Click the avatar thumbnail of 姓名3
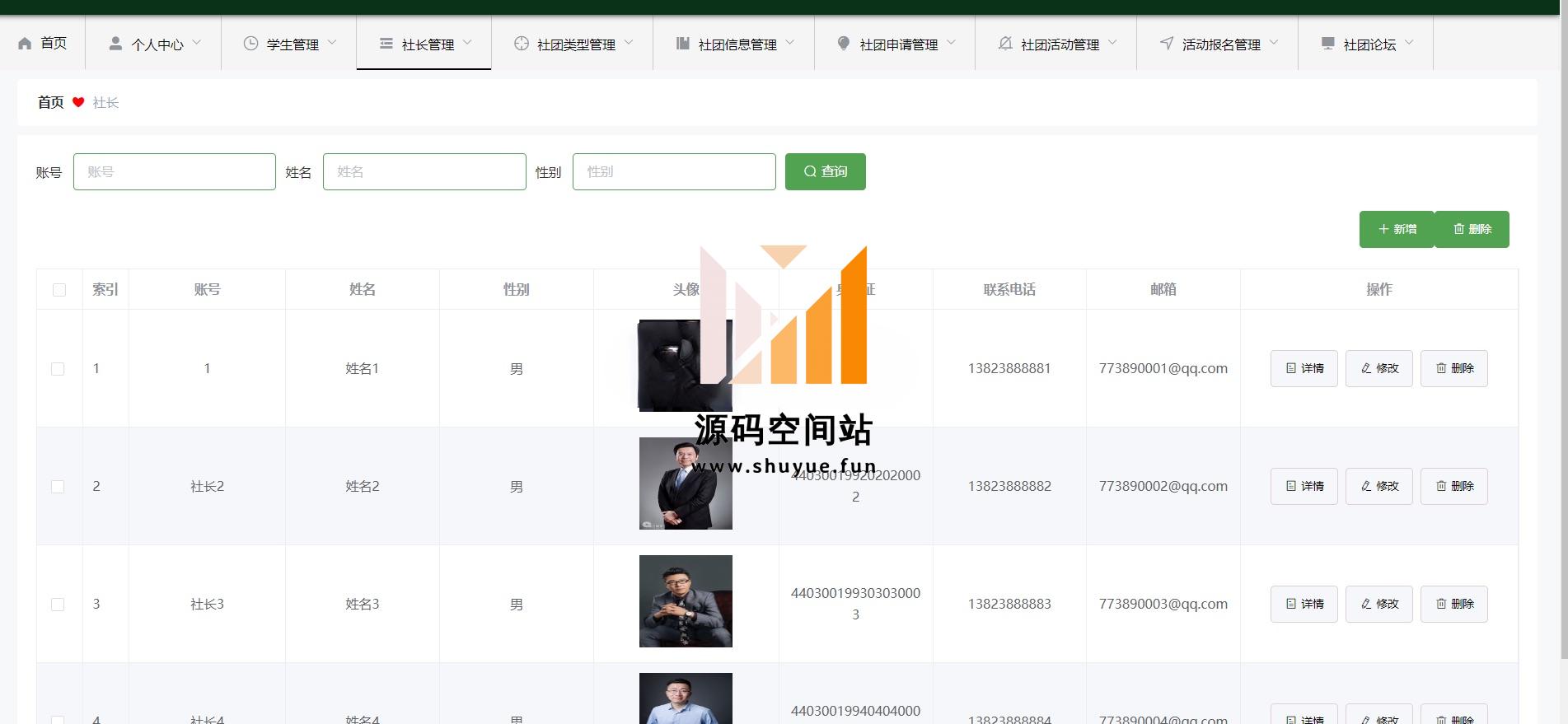This screenshot has height=724, width=1568. click(686, 601)
